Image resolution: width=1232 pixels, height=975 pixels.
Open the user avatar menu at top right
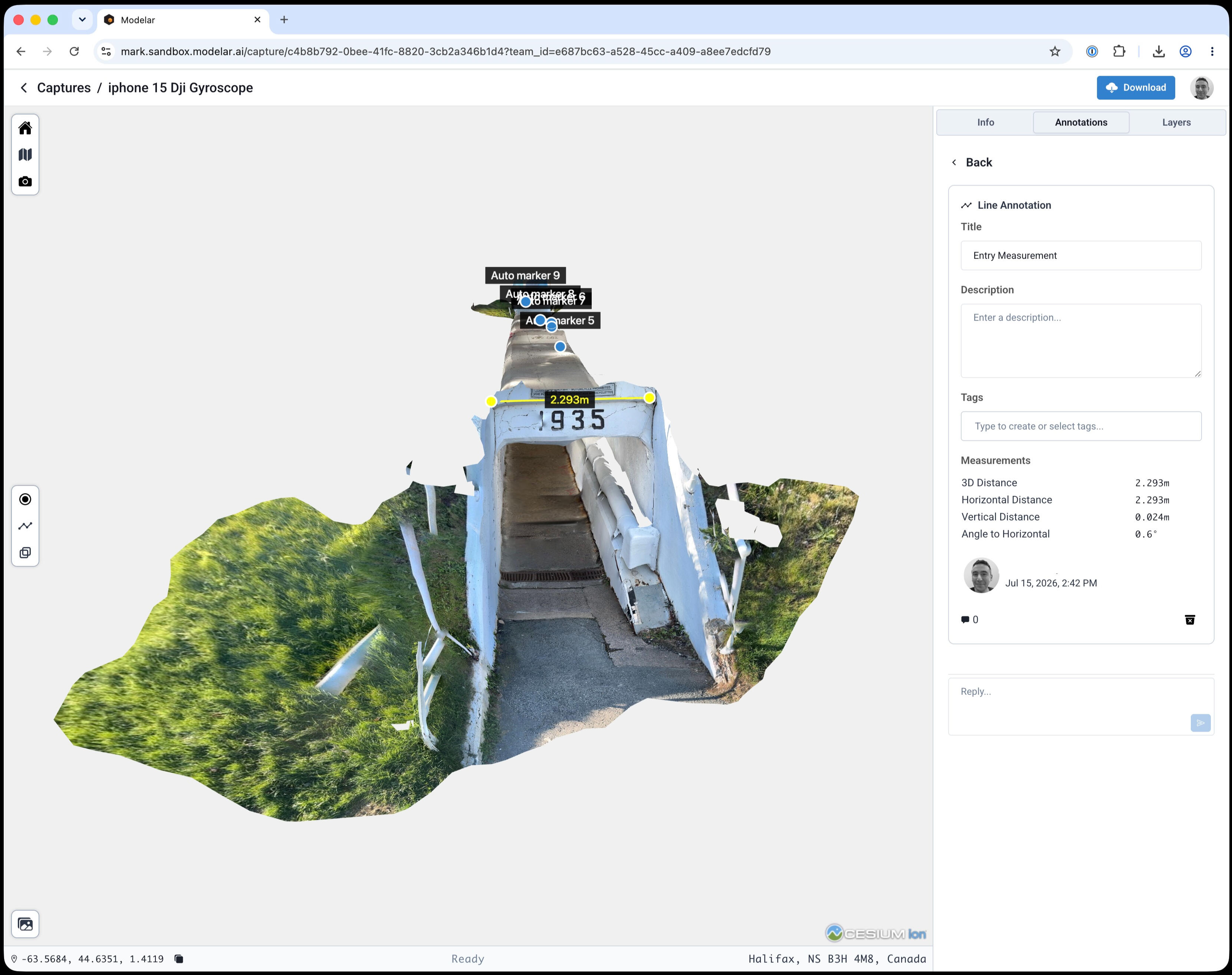1201,88
